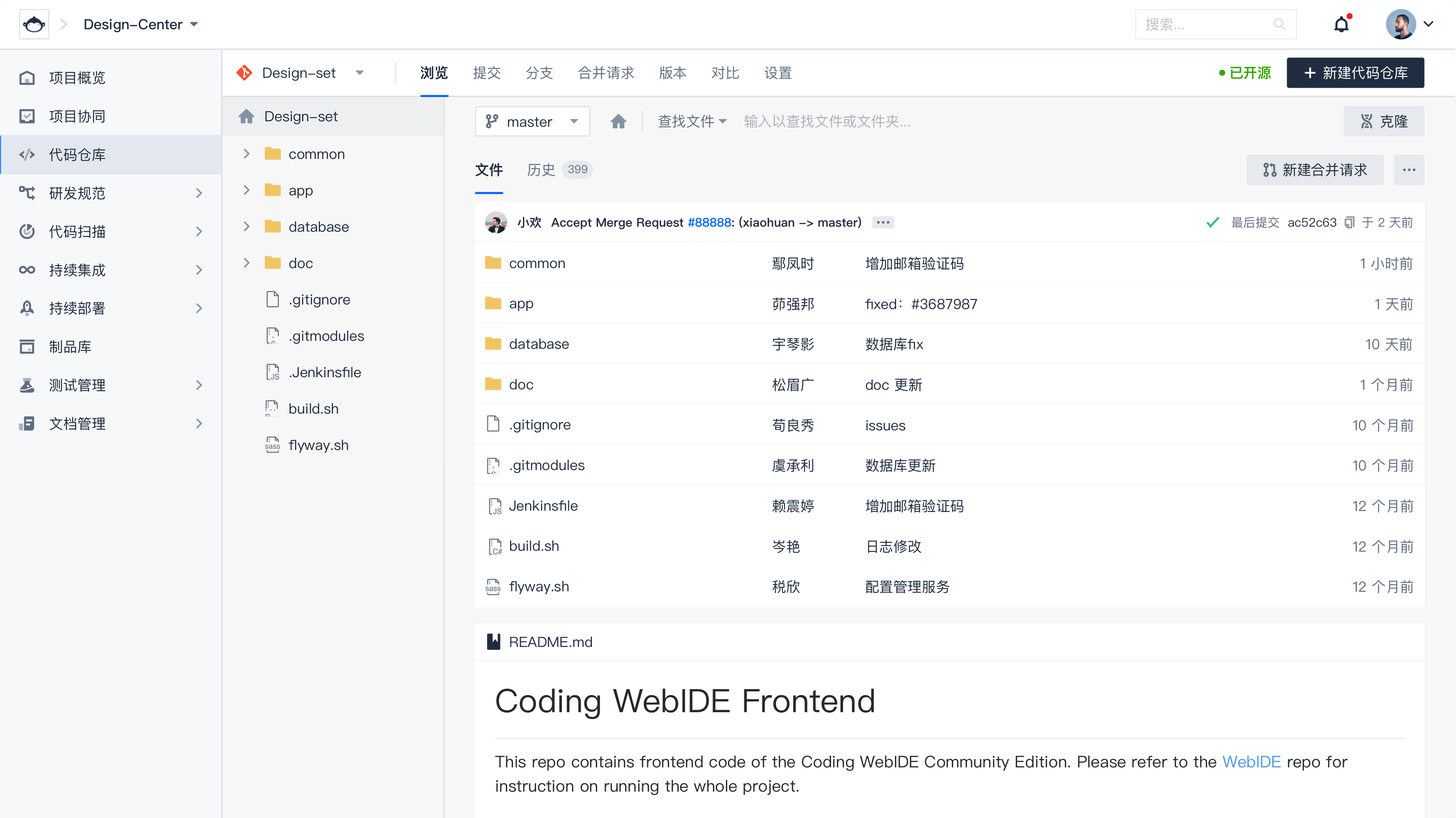Open the monkey logo home icon
1456x818 pixels.
34,24
